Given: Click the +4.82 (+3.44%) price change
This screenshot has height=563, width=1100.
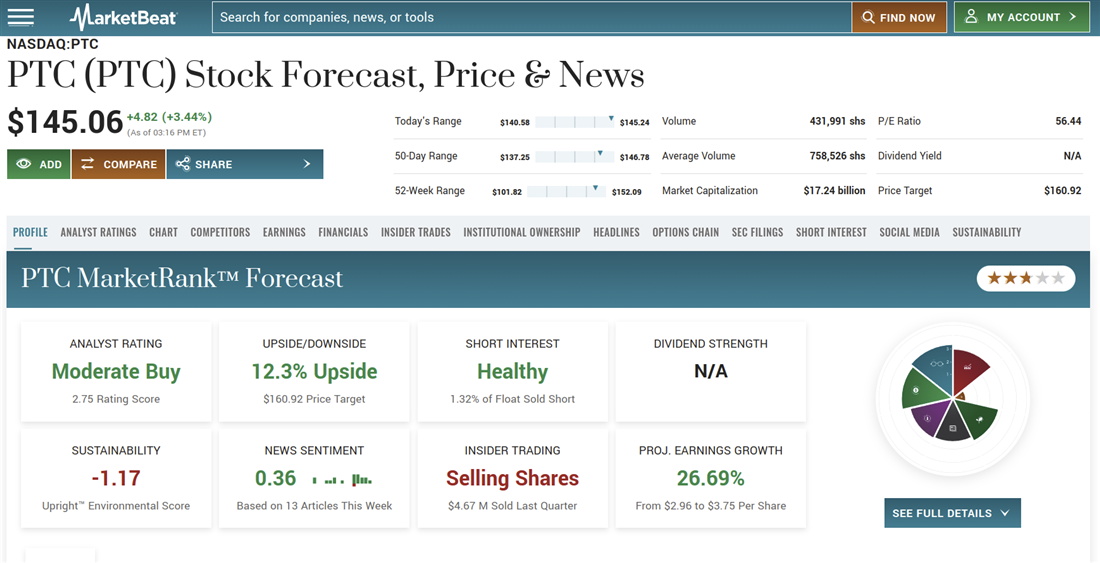Looking at the screenshot, I should 169,116.
